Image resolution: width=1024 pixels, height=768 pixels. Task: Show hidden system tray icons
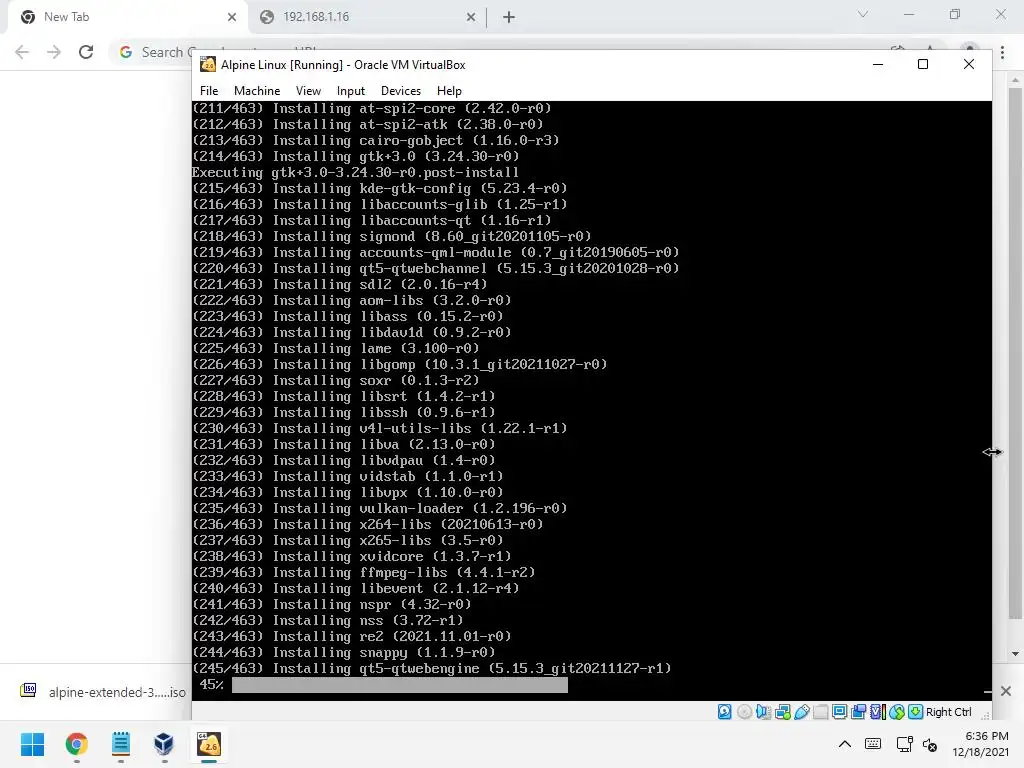(844, 744)
